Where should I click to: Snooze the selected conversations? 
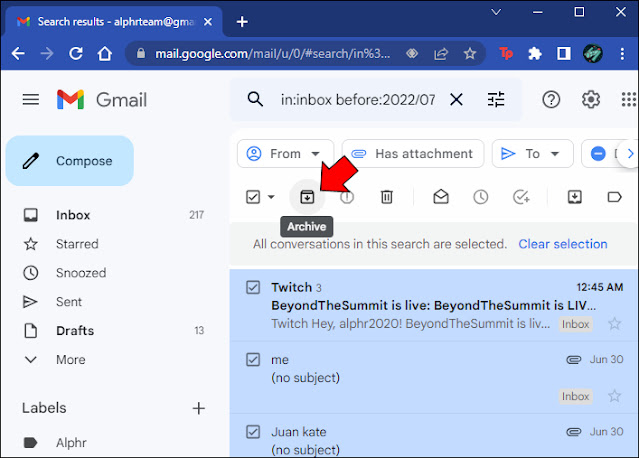tap(480, 197)
